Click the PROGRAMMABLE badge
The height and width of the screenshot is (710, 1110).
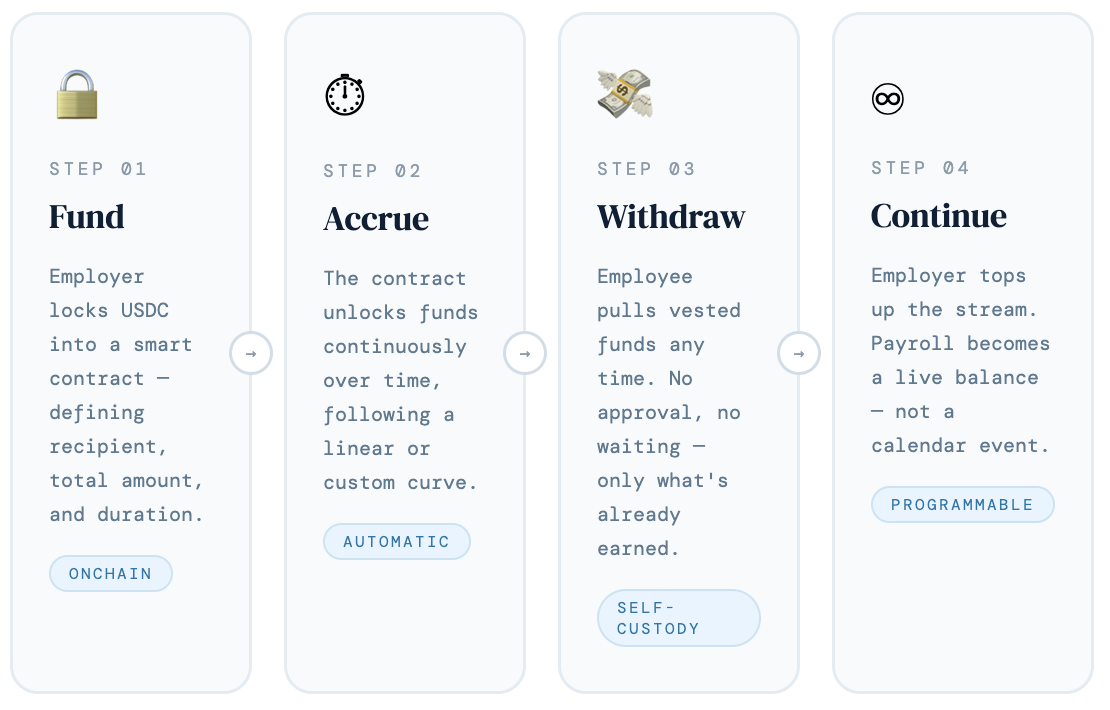(962, 504)
